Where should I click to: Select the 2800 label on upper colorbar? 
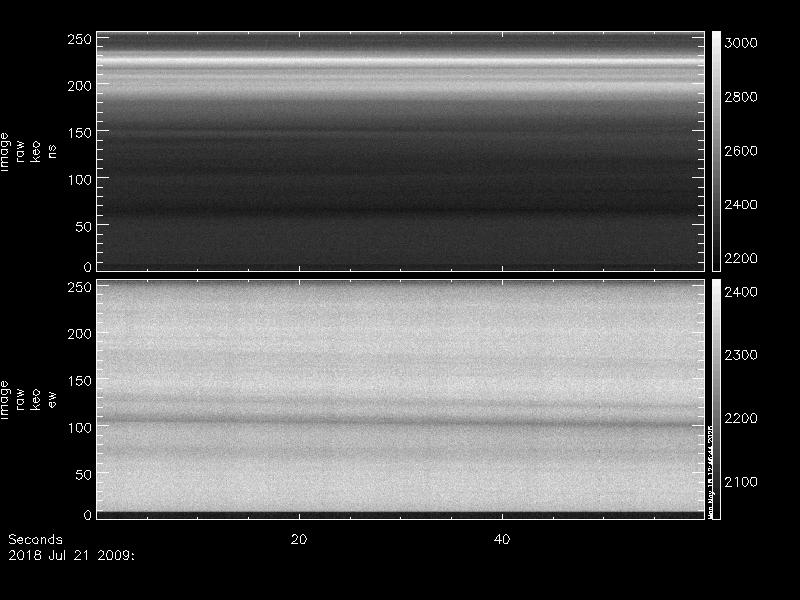[x=741, y=97]
